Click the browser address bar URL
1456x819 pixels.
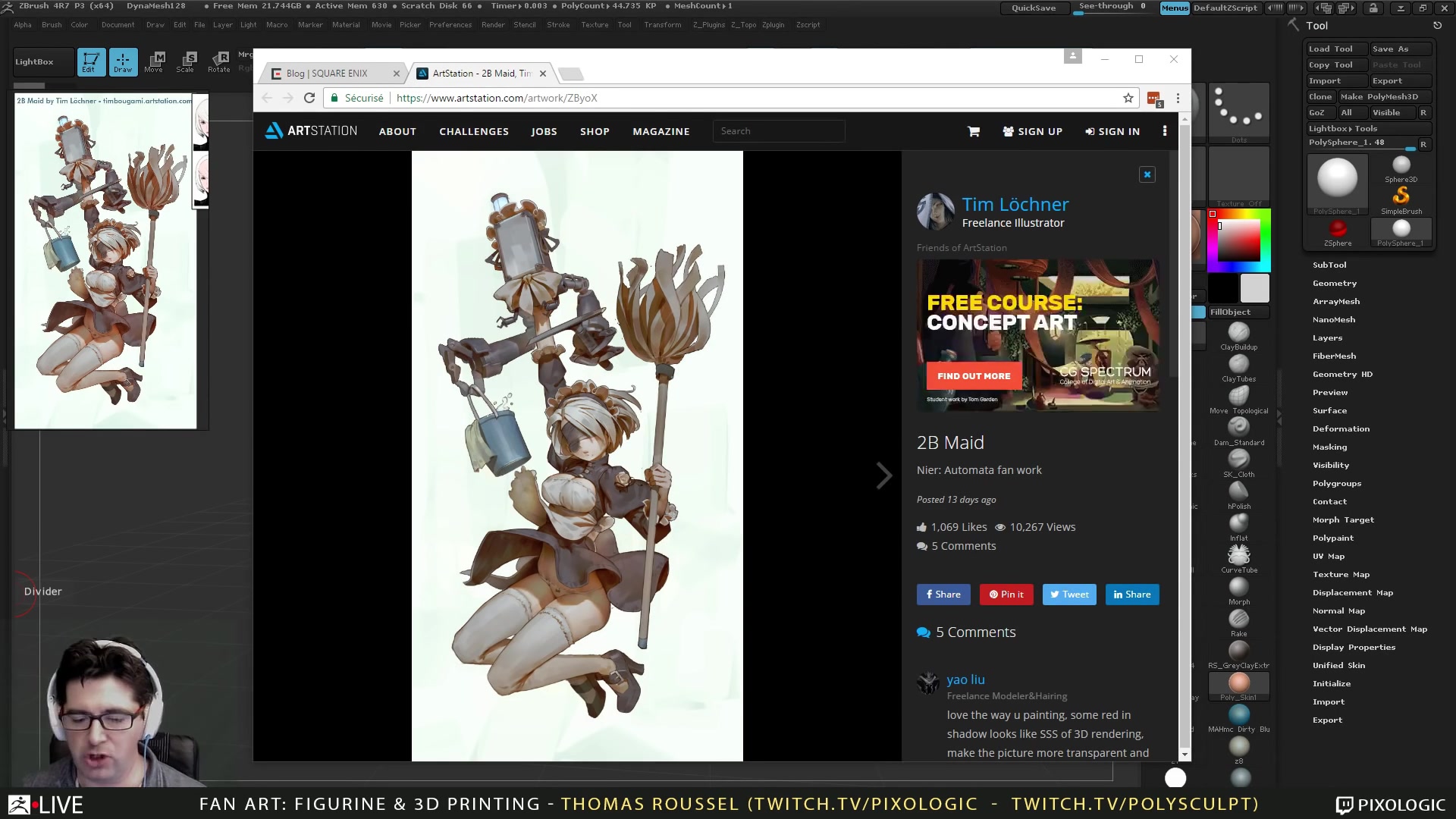tap(497, 98)
